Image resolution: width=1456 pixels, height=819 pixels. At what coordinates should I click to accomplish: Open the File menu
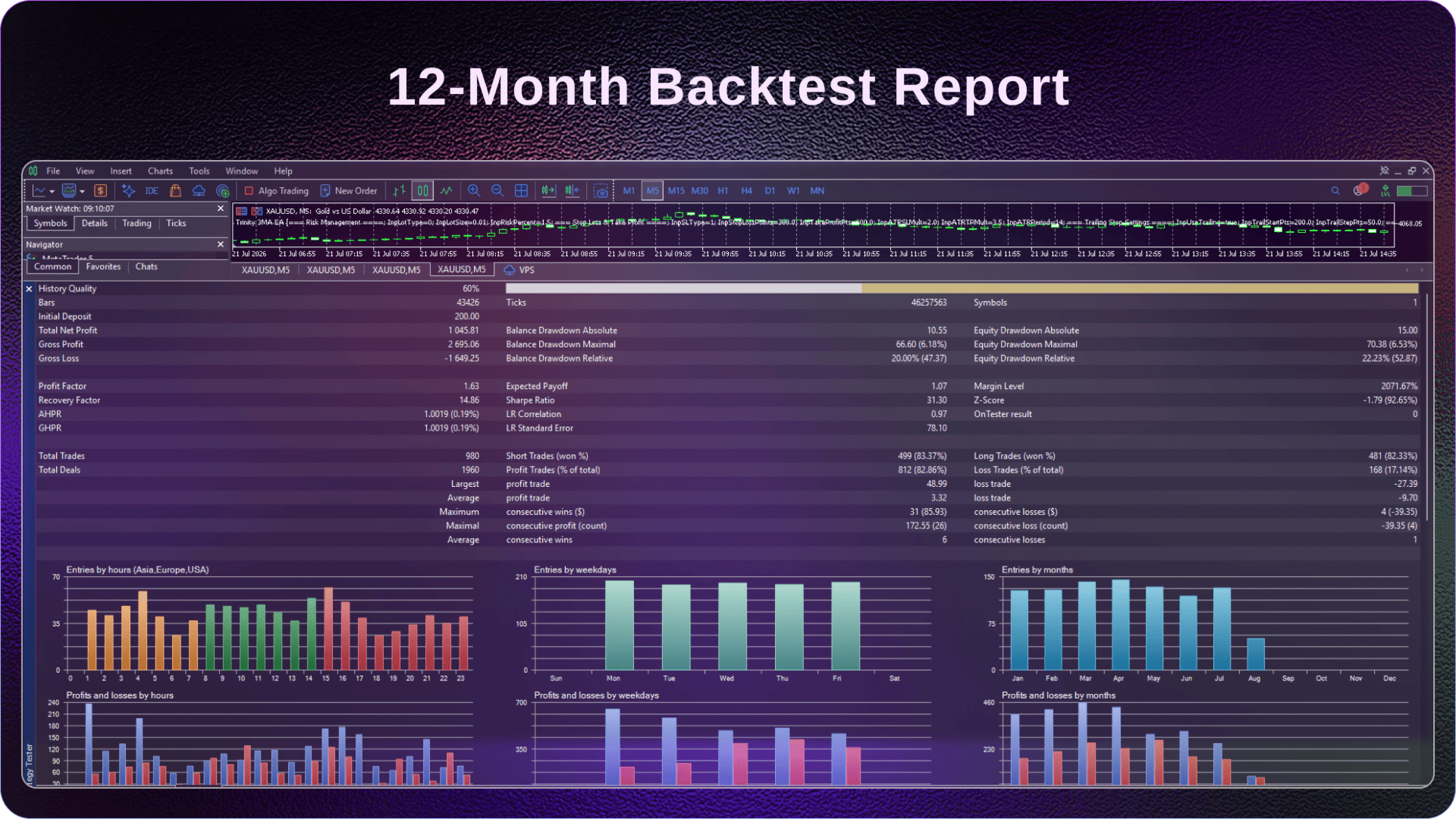[53, 171]
